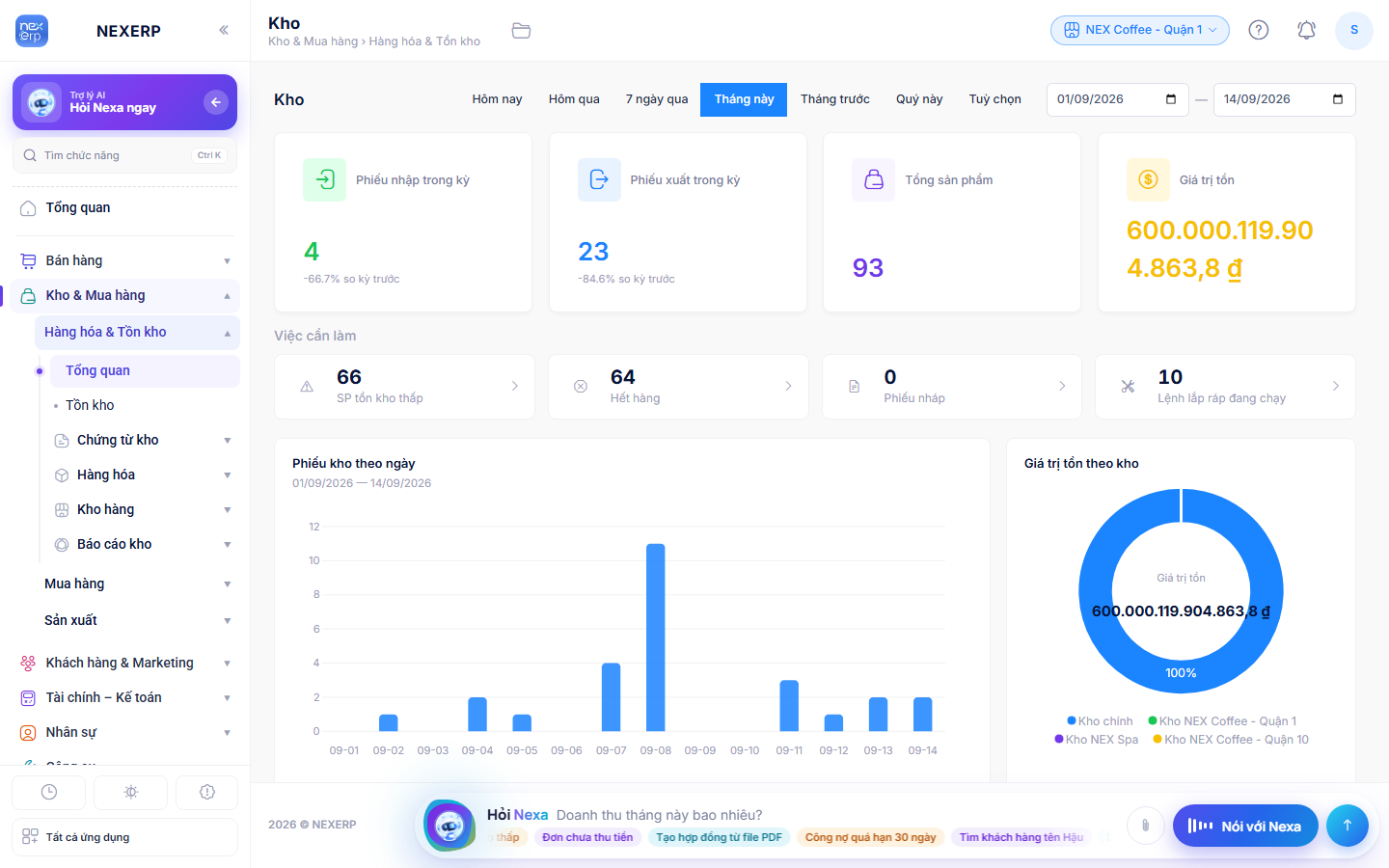Viewport: 1389px width, 868px height.
Task: Click the tools icon on Lệnh lắp ráp
Action: pos(1128,387)
